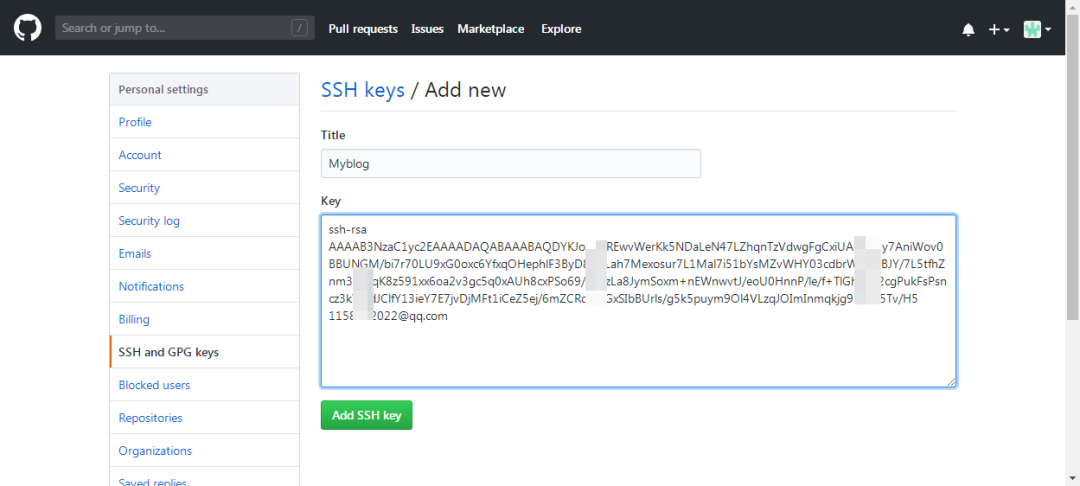1080x486 pixels.
Task: Open Notifications settings in sidebar
Action: pyautogui.click(x=204, y=286)
